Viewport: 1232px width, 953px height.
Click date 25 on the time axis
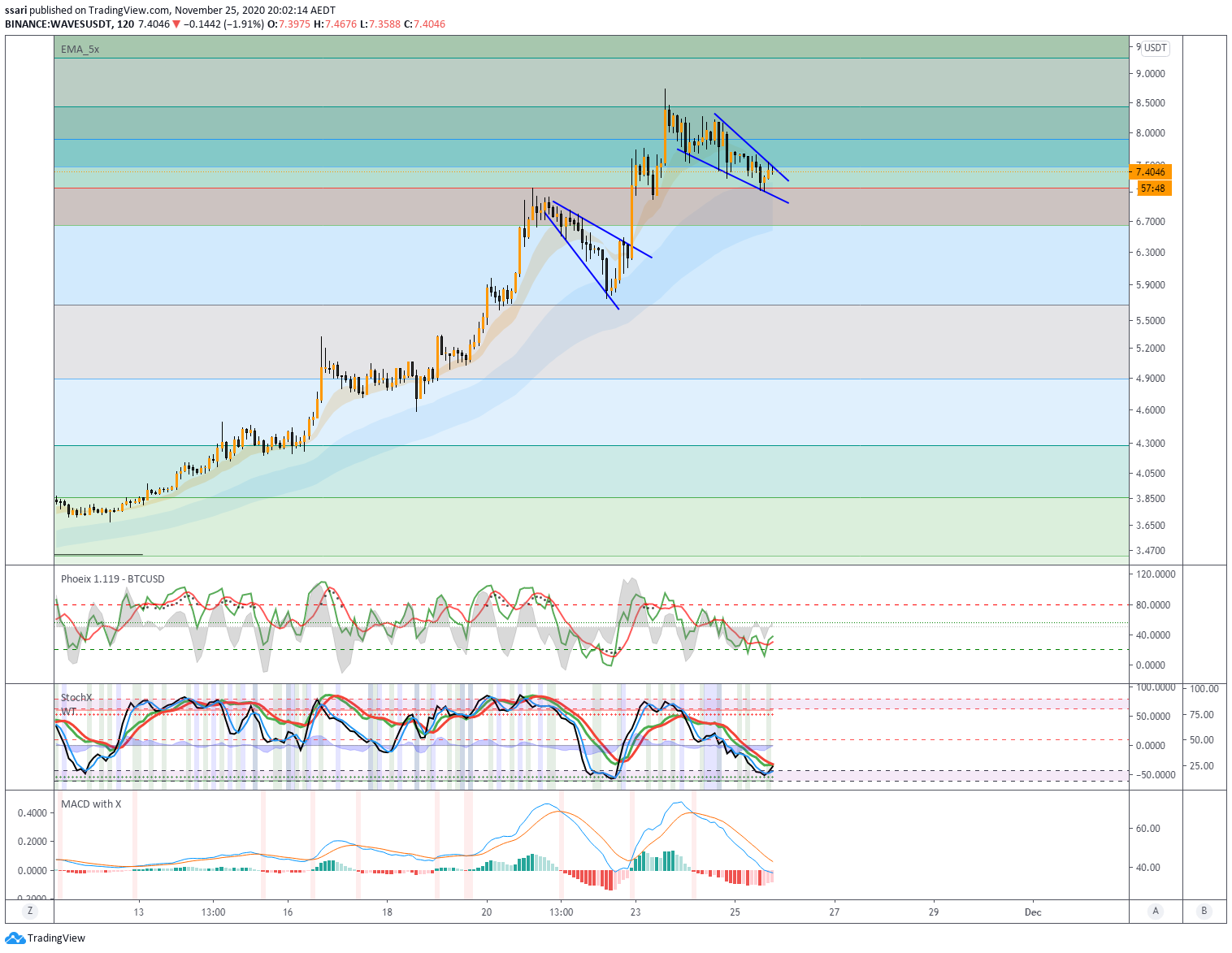(735, 912)
